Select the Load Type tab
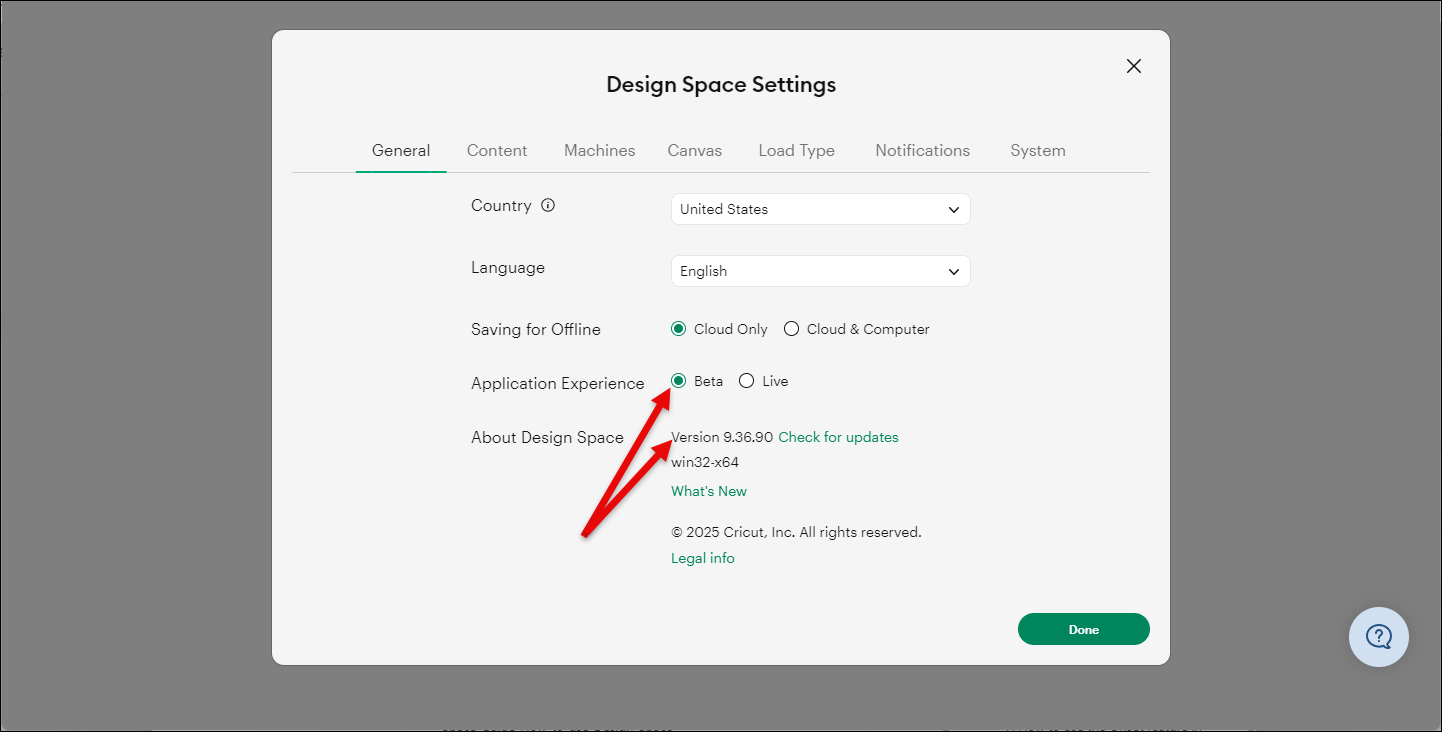Screen dimensions: 1442x732 (796, 150)
